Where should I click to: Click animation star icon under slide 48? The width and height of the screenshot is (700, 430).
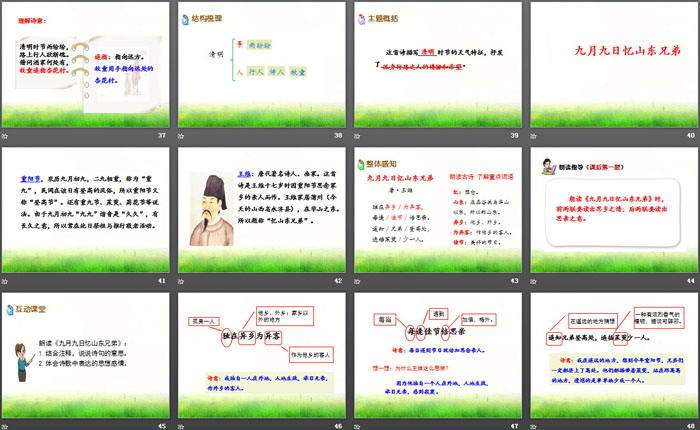(x=533, y=426)
